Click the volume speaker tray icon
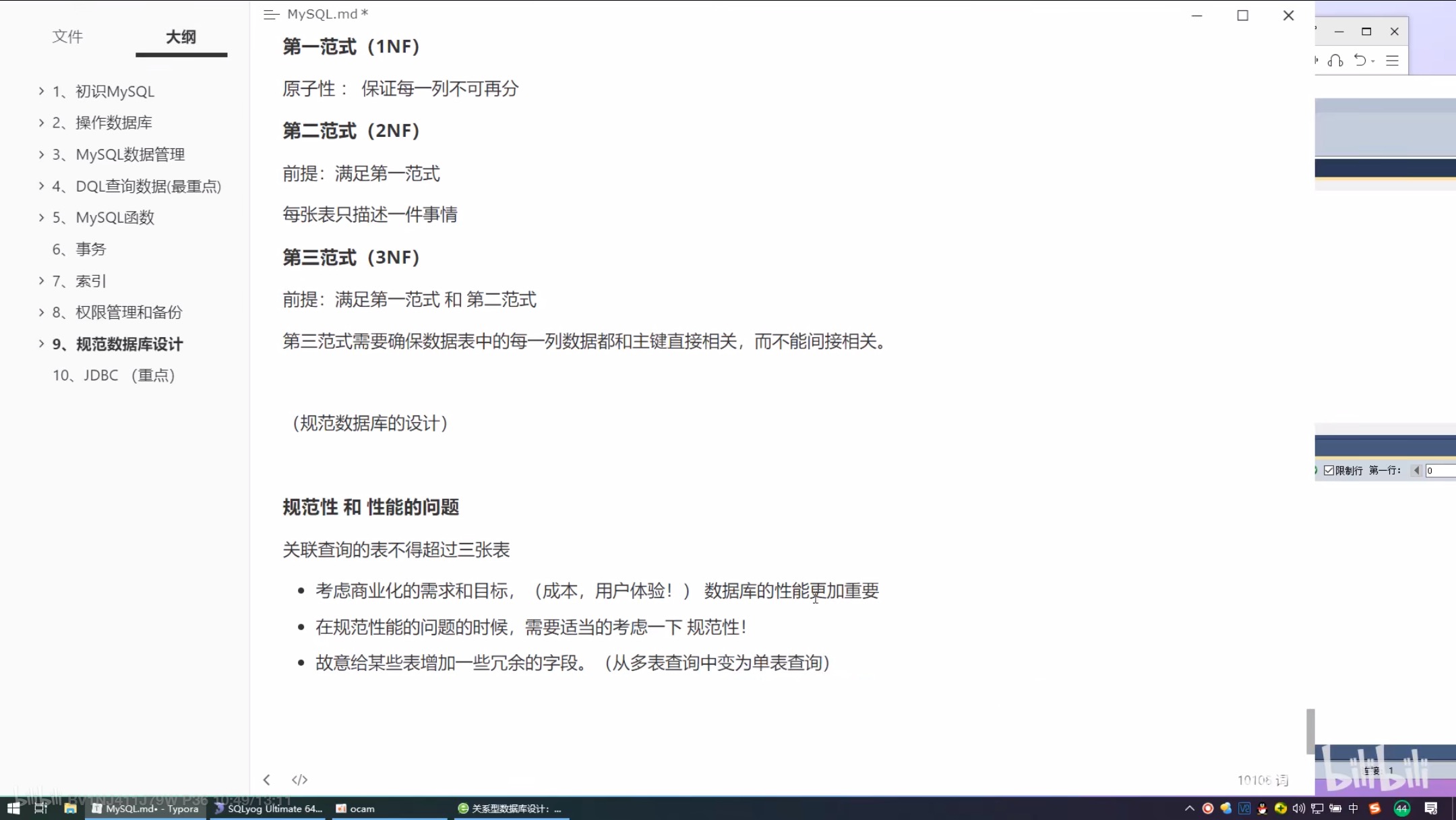This screenshot has height=820, width=1456. [x=1298, y=809]
